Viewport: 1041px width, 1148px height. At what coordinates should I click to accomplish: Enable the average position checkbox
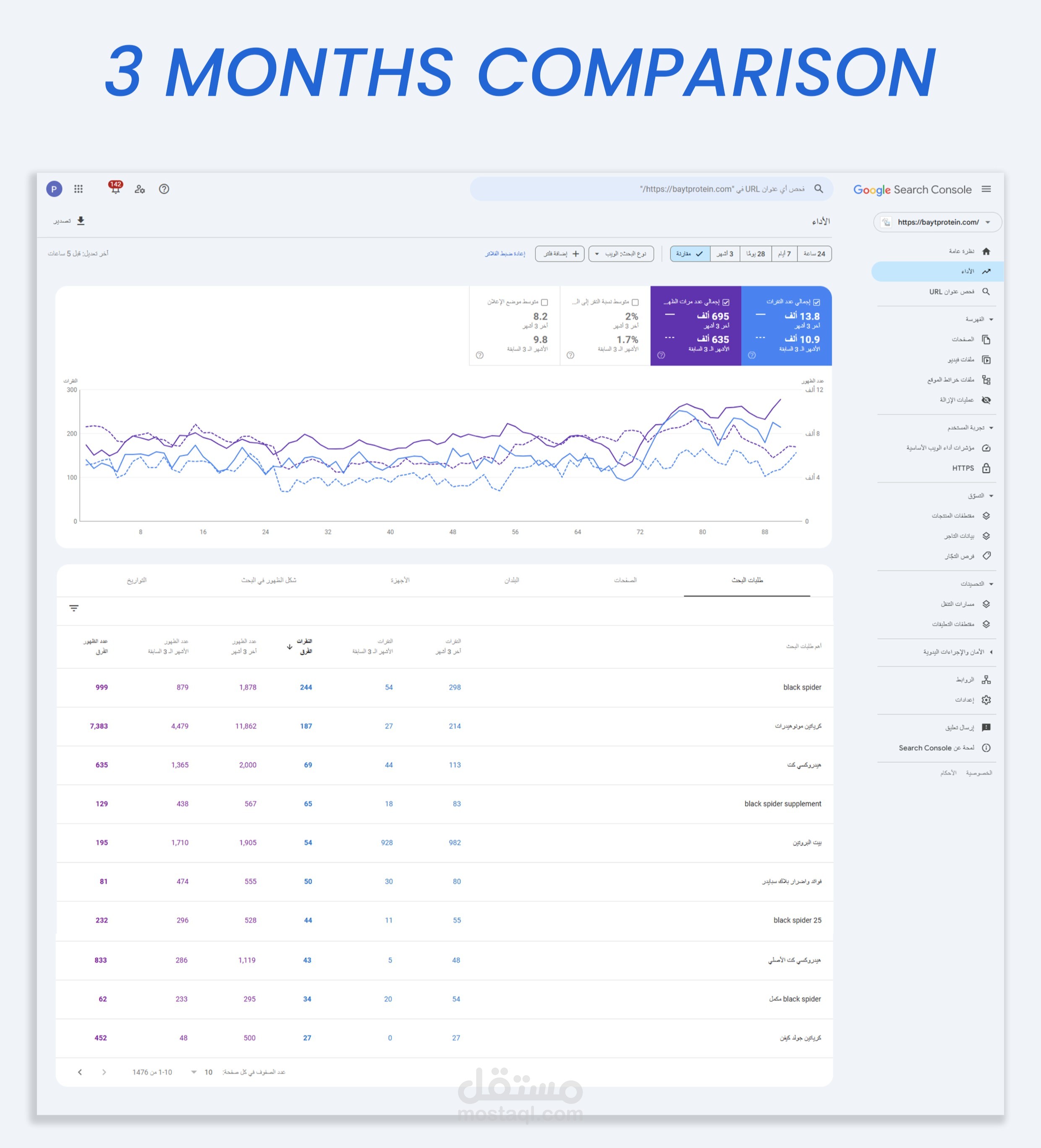click(x=545, y=302)
